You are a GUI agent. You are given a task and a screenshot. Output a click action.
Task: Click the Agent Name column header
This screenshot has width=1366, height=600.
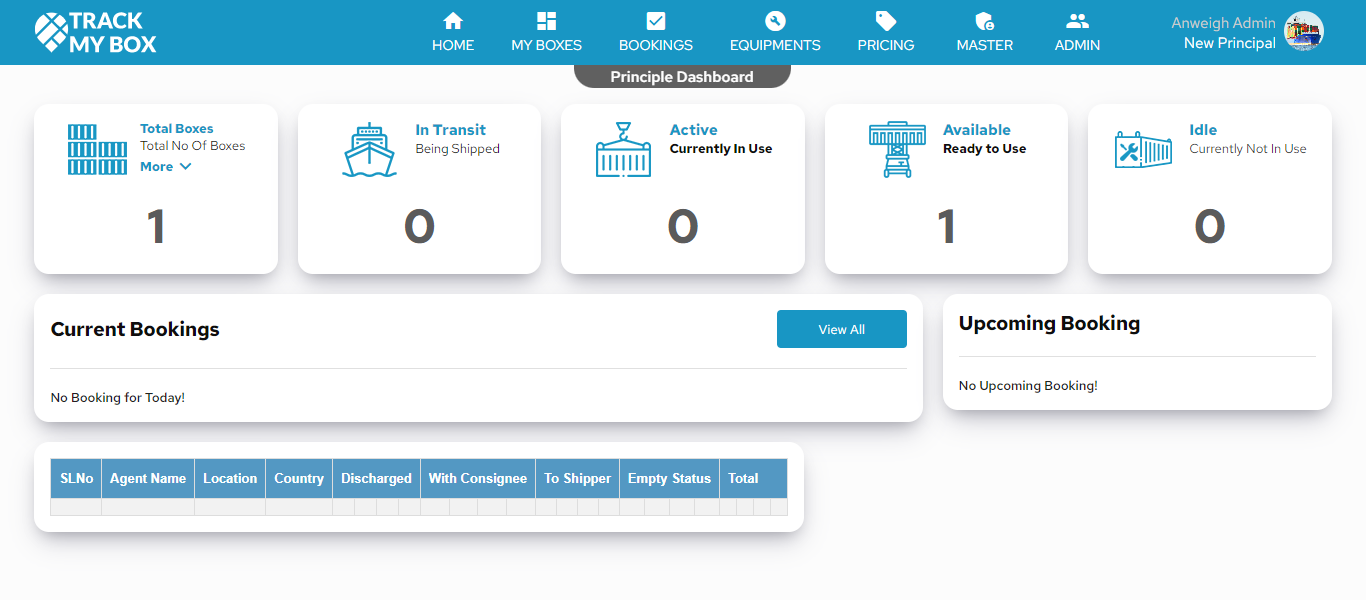[148, 478]
